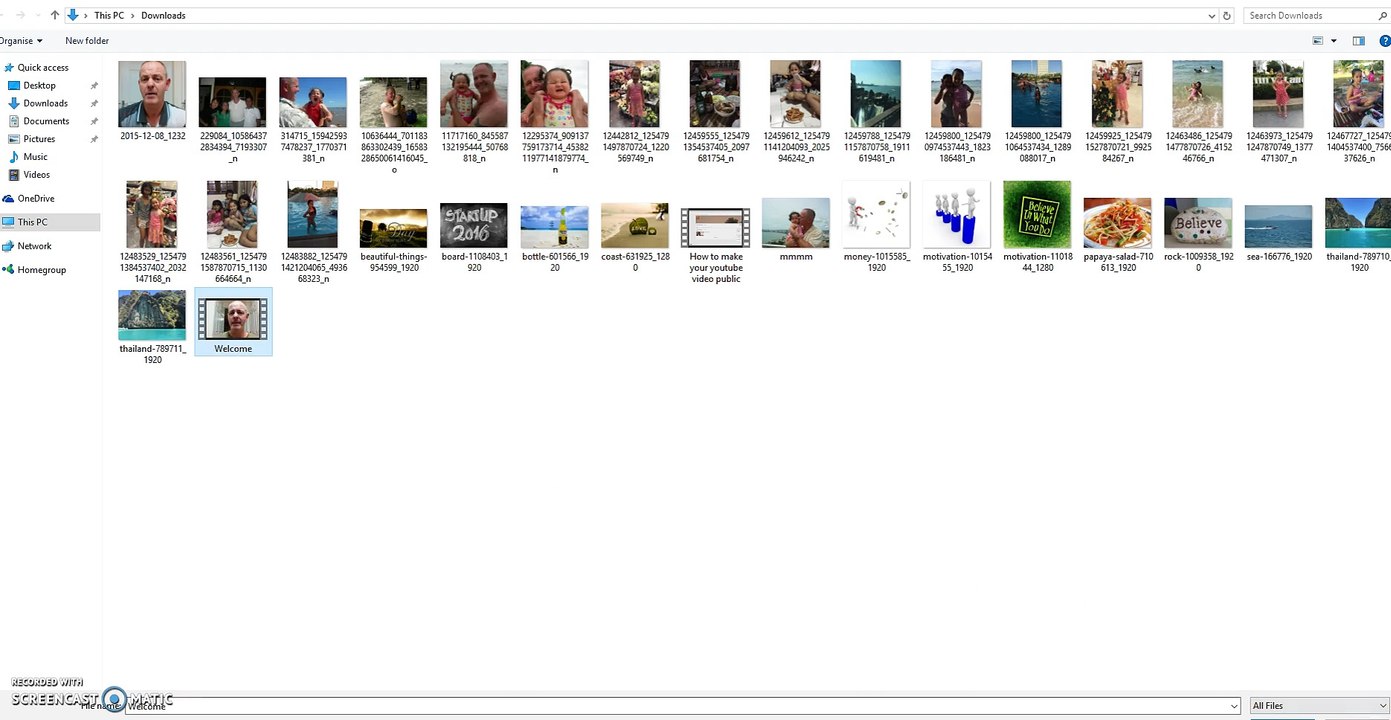Viewport: 1391px width, 720px height.
Task: Select the file starting with 12459612_125479
Action: [x=796, y=112]
